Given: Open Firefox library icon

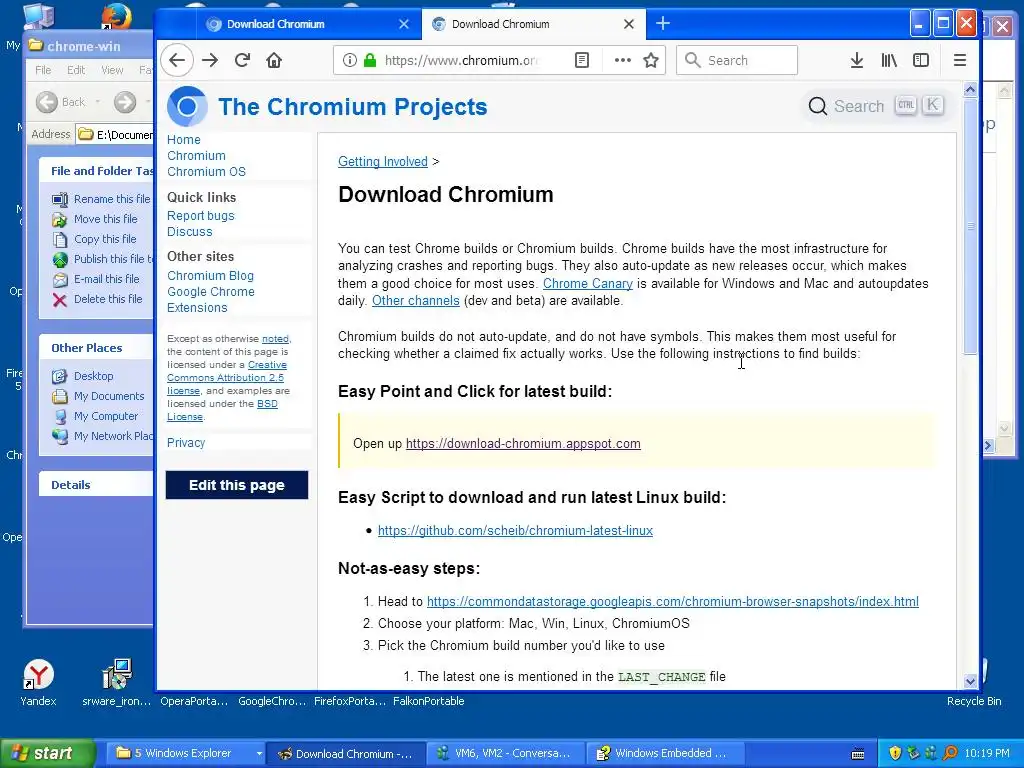Looking at the screenshot, I should 889,60.
